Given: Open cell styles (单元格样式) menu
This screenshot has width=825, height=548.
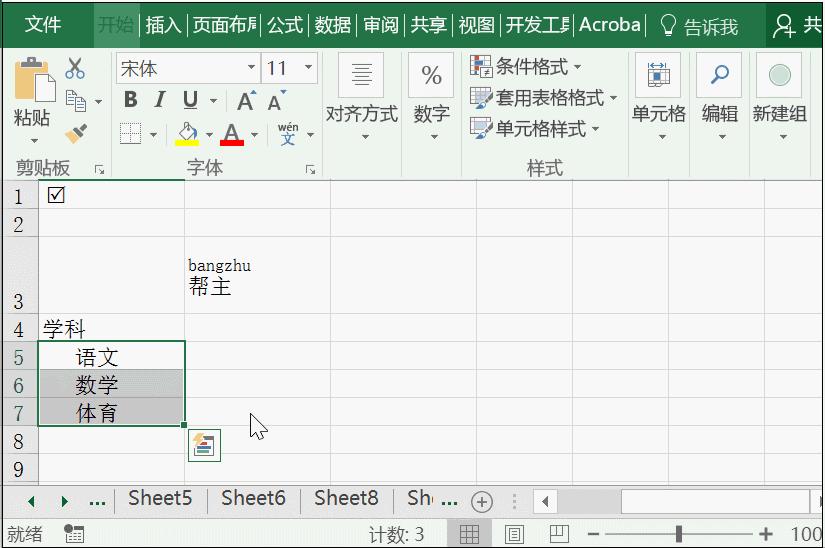Looking at the screenshot, I should coord(534,128).
